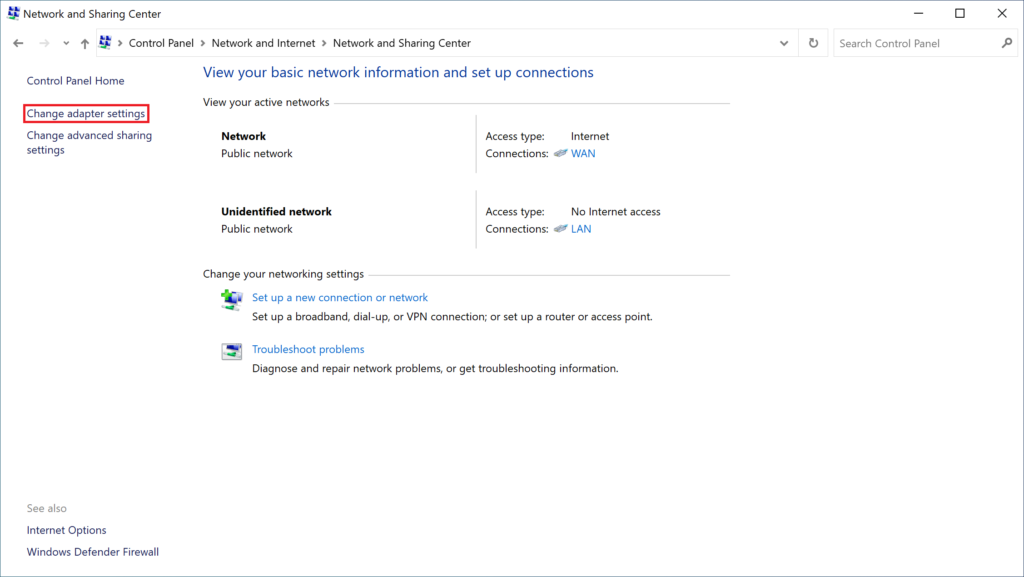Screen dimensions: 1024x577
Task: Open the recent locations dropdown chevron
Action: (66, 43)
